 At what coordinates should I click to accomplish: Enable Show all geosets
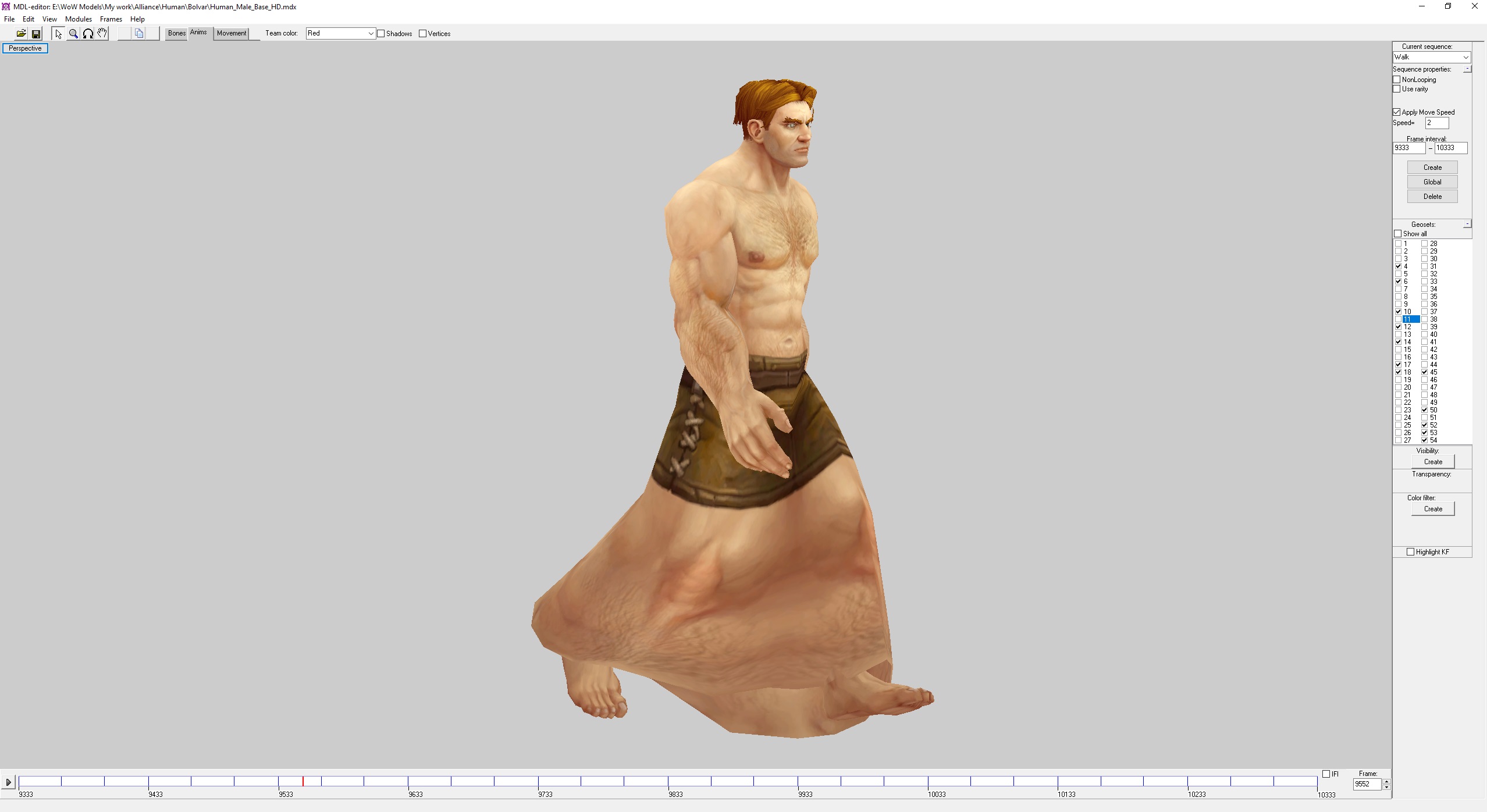pos(1398,234)
